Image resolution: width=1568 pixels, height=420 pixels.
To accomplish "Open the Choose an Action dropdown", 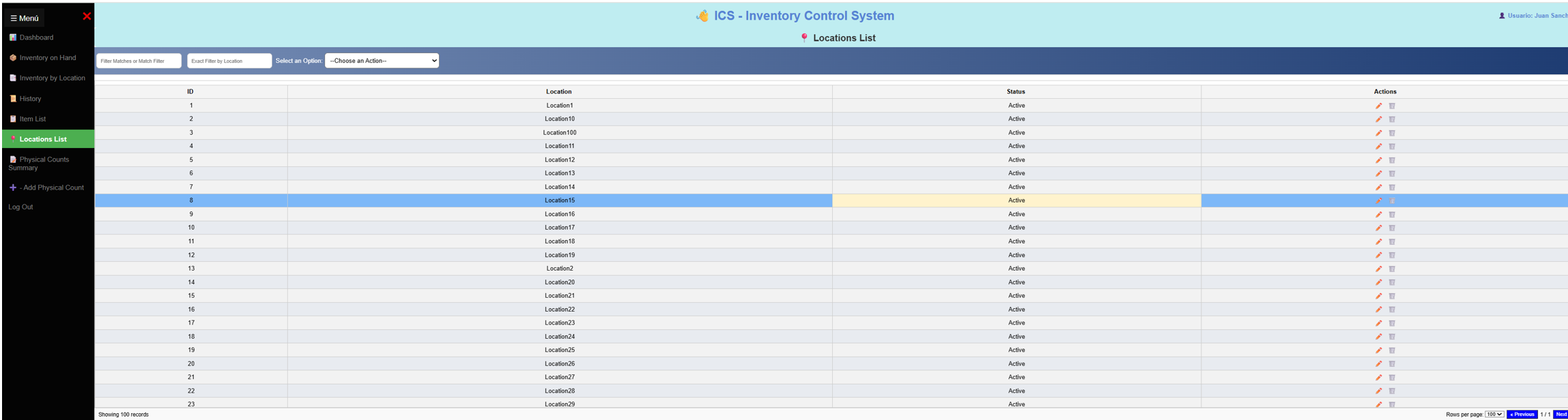I will pos(382,61).
